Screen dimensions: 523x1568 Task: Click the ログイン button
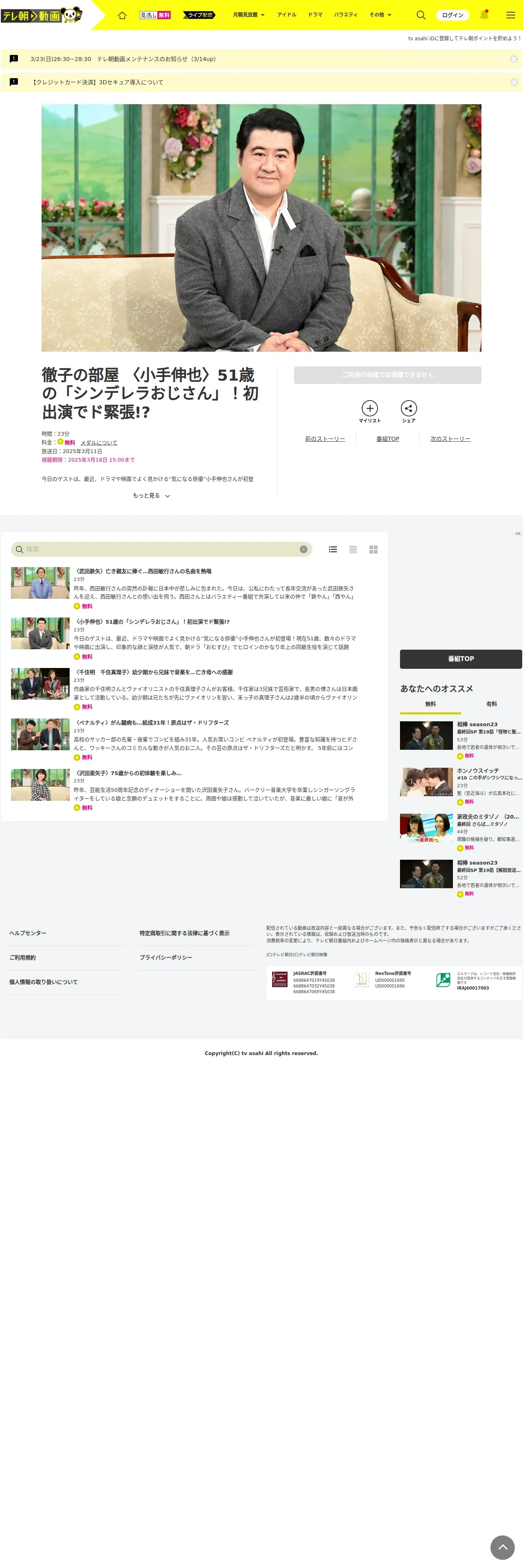tap(453, 15)
